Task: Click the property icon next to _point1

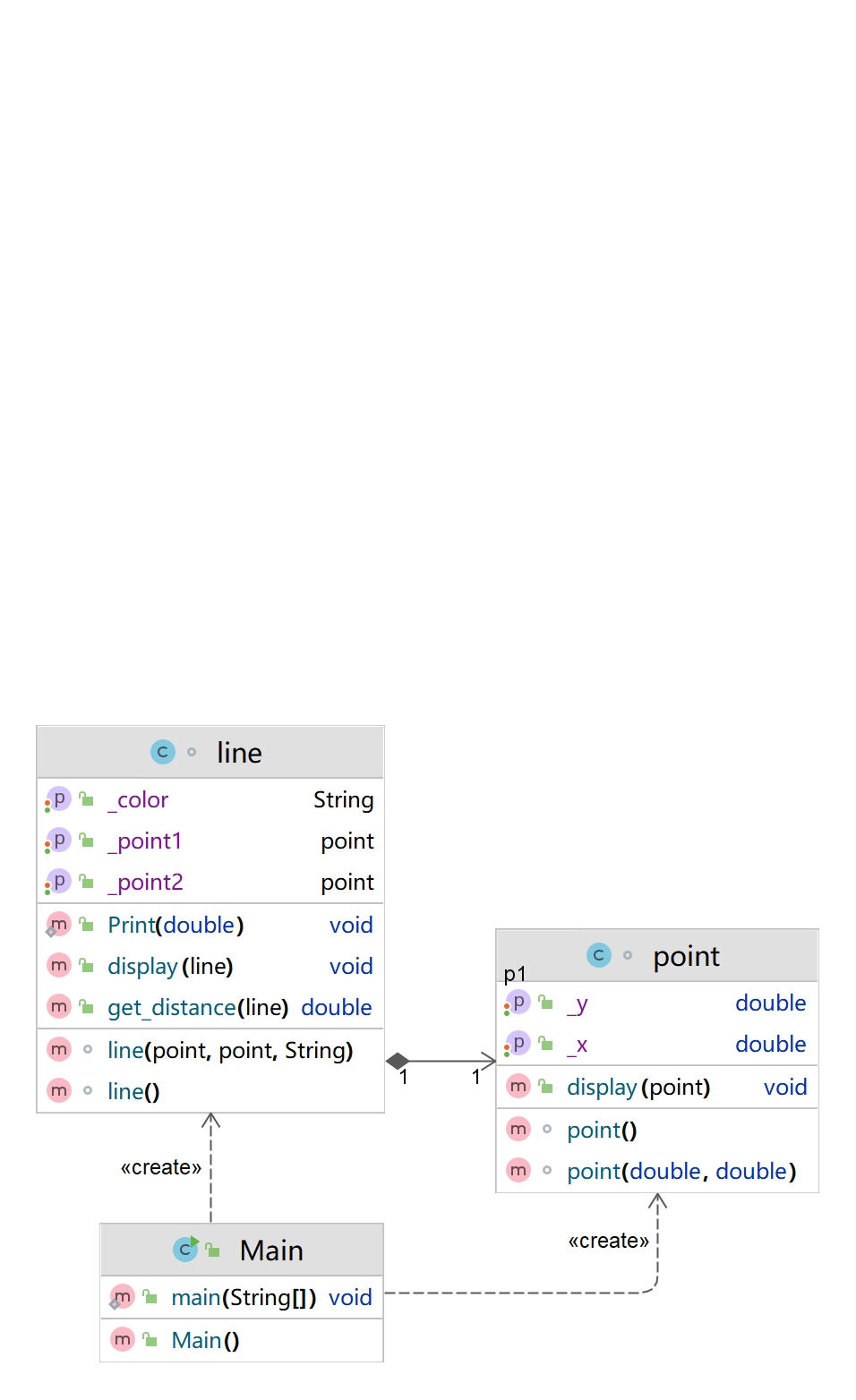Action: (58, 840)
